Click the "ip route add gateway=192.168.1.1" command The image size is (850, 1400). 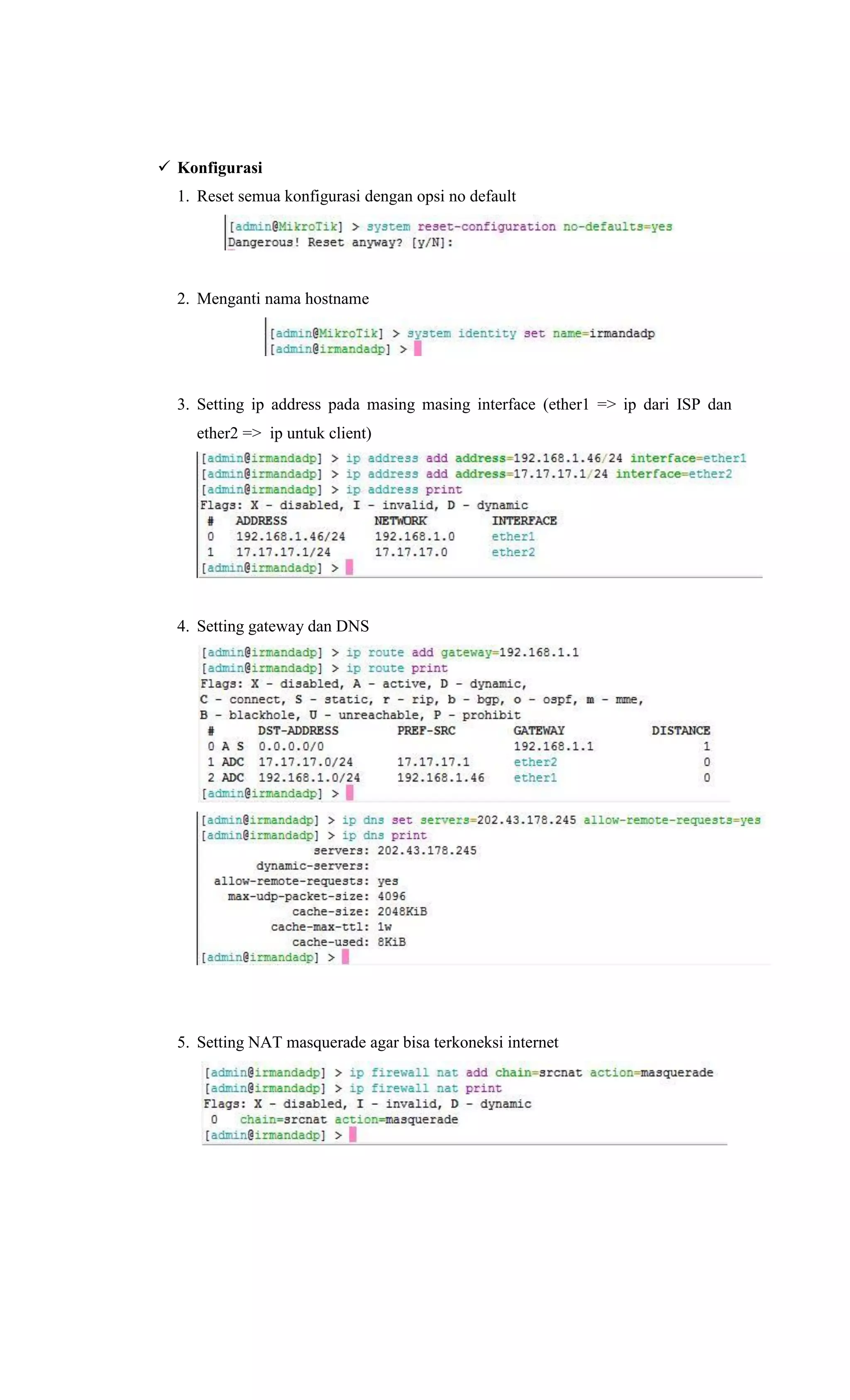[x=390, y=652]
